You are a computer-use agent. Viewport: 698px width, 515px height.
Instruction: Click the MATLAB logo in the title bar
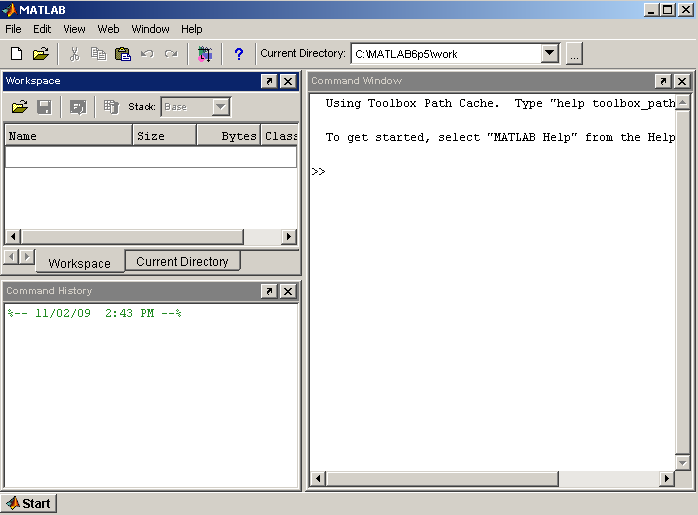tap(9, 9)
